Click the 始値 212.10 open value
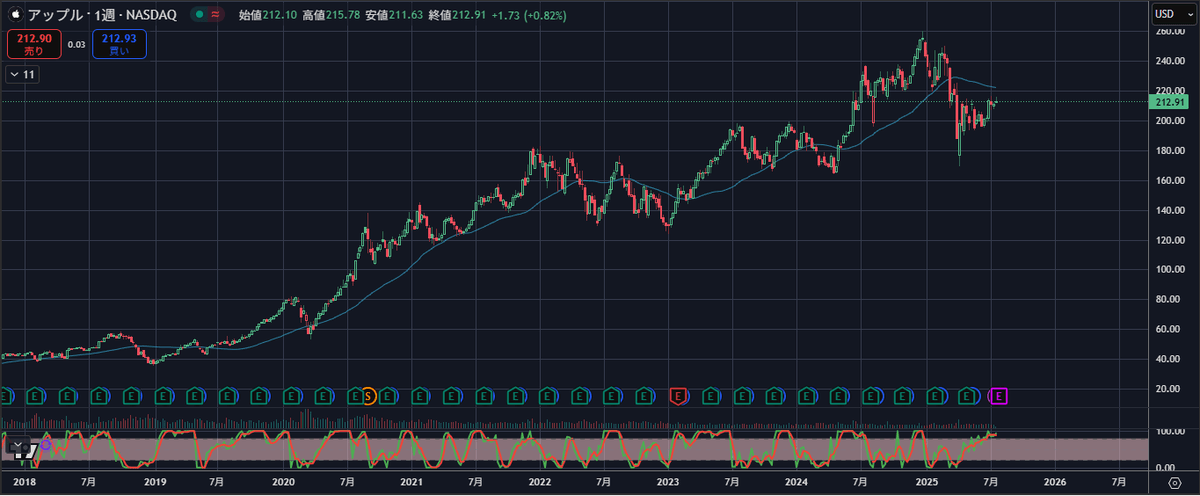 (266, 15)
